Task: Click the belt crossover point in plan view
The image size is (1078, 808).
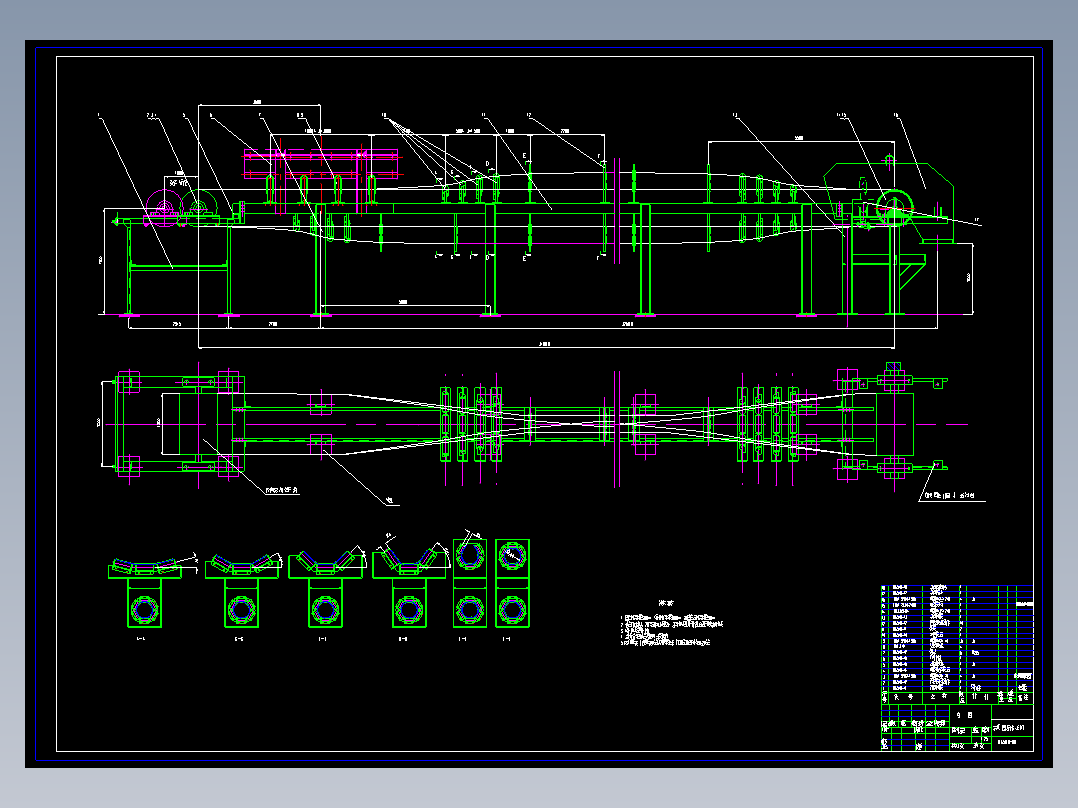Action: point(569,424)
